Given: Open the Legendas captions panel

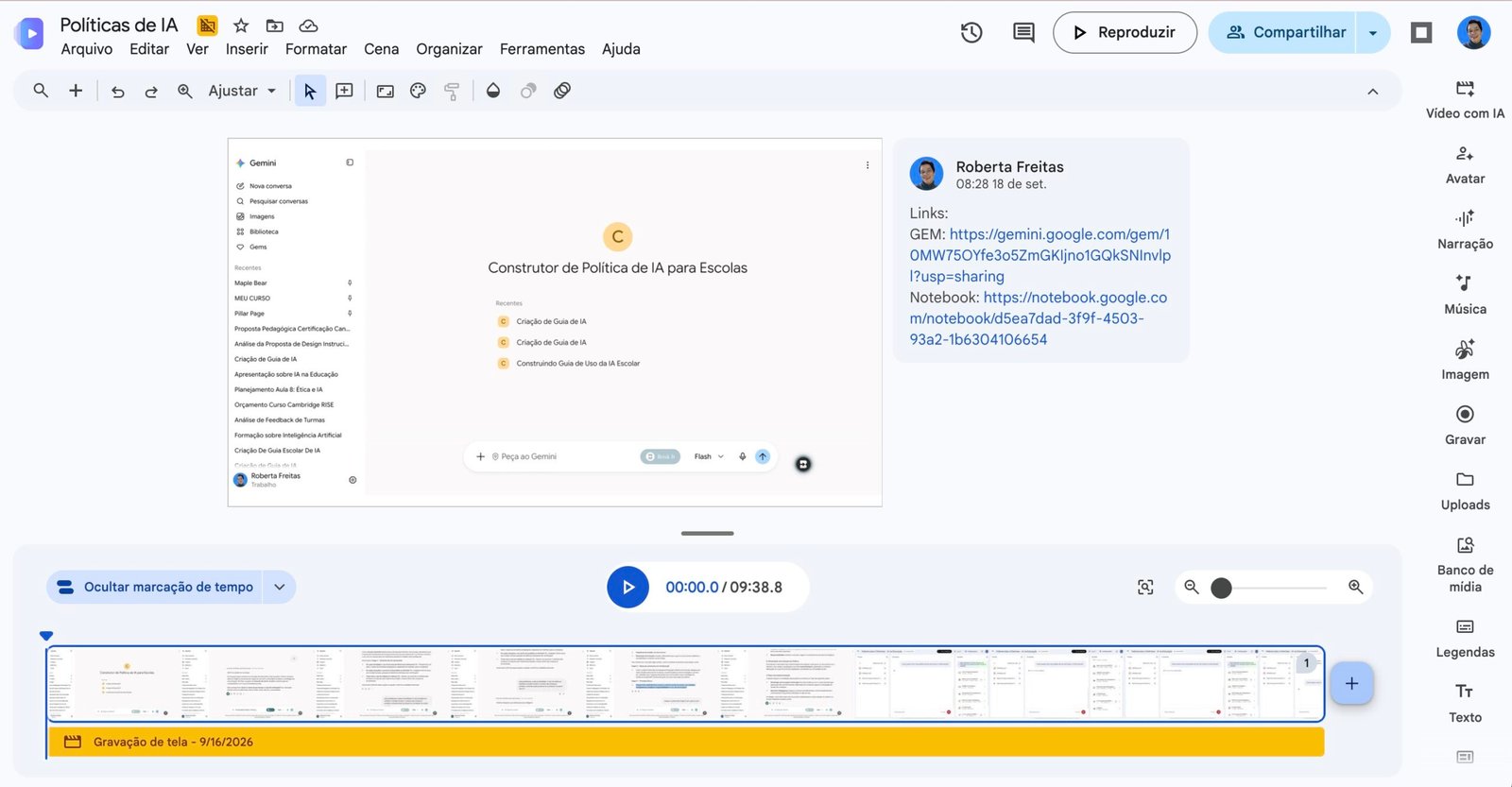Looking at the screenshot, I should click(x=1465, y=638).
